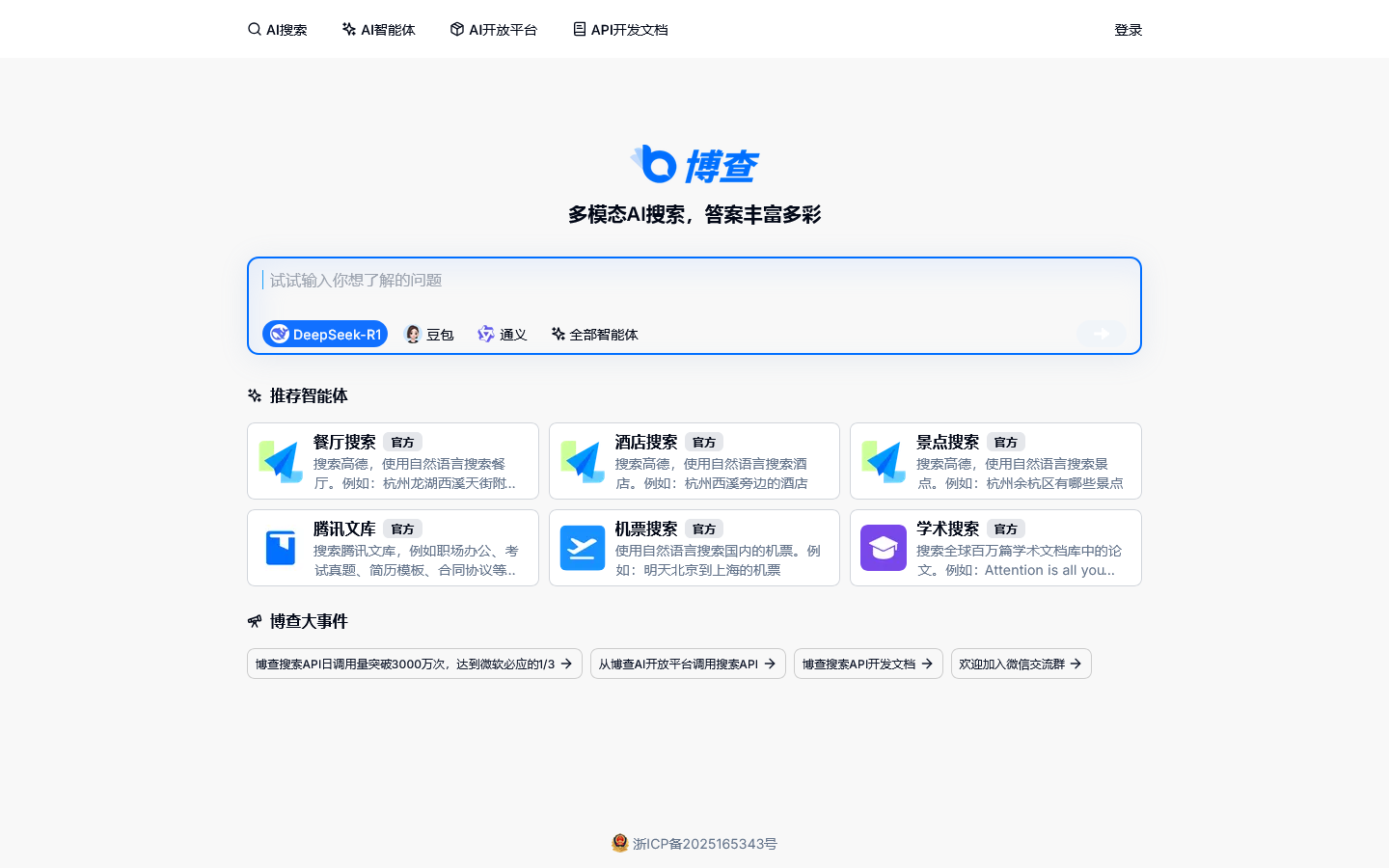This screenshot has height=868, width=1389.
Task: Select the 豆包 agent chip
Action: click(x=429, y=334)
